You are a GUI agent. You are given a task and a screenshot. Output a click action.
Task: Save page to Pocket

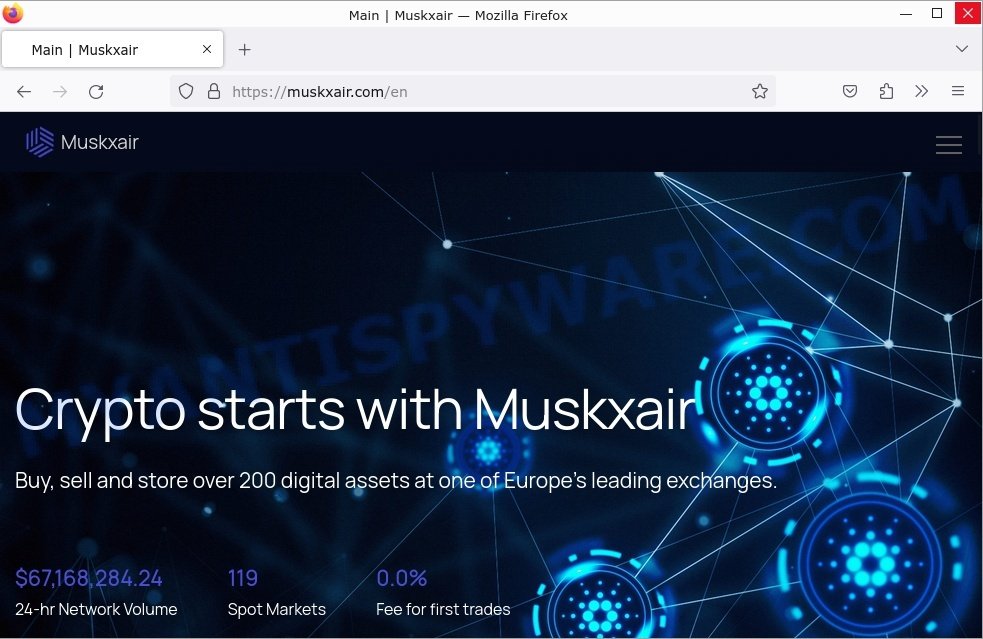coord(849,92)
